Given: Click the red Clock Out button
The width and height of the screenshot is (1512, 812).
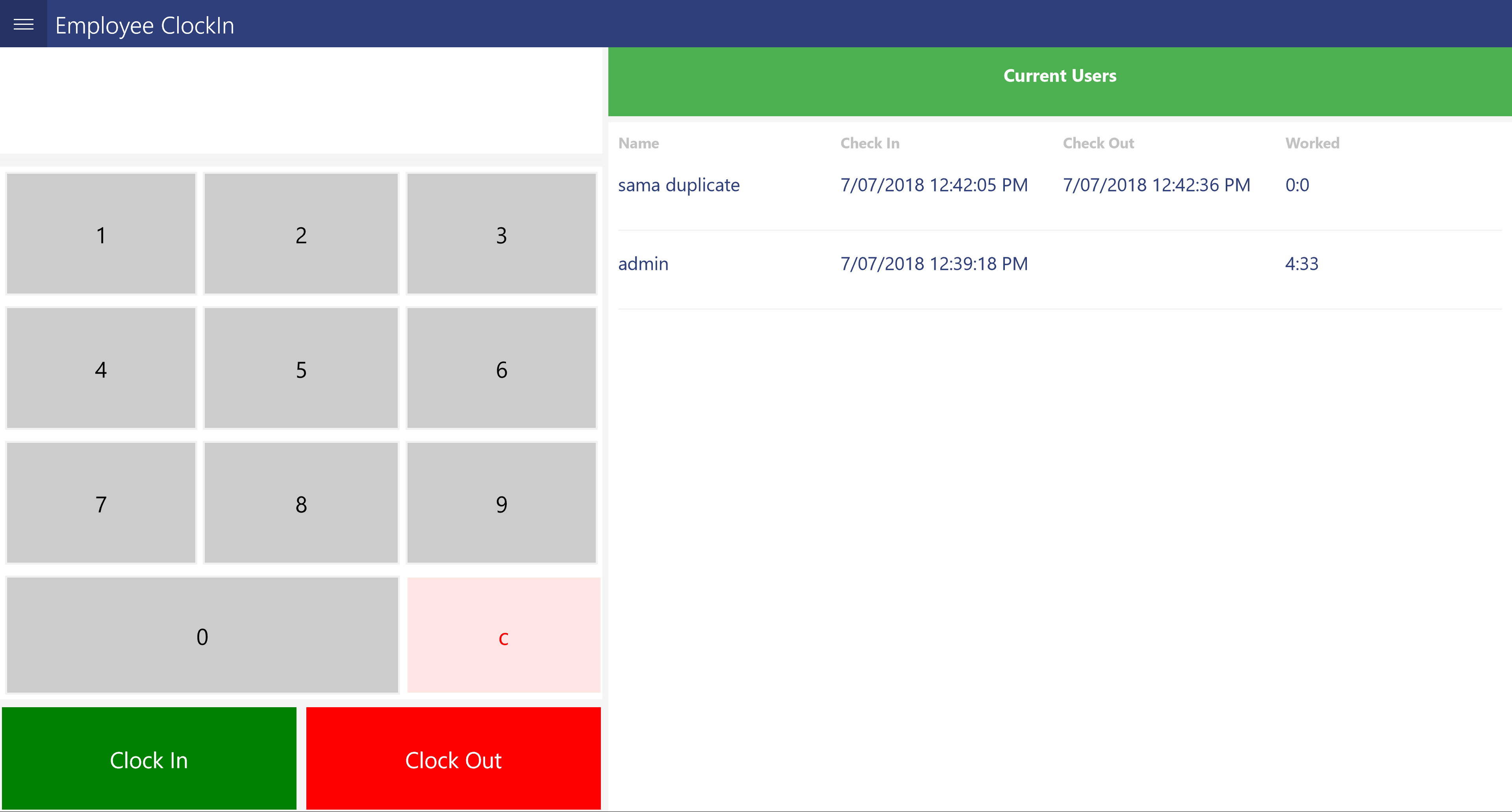Looking at the screenshot, I should [x=453, y=758].
